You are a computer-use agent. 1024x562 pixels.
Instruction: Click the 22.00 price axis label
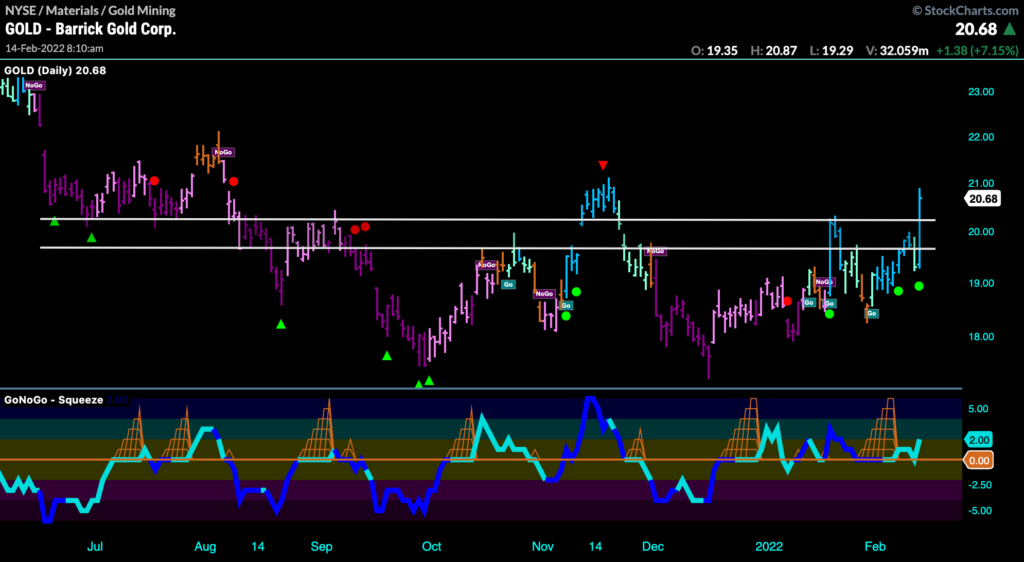click(981, 137)
